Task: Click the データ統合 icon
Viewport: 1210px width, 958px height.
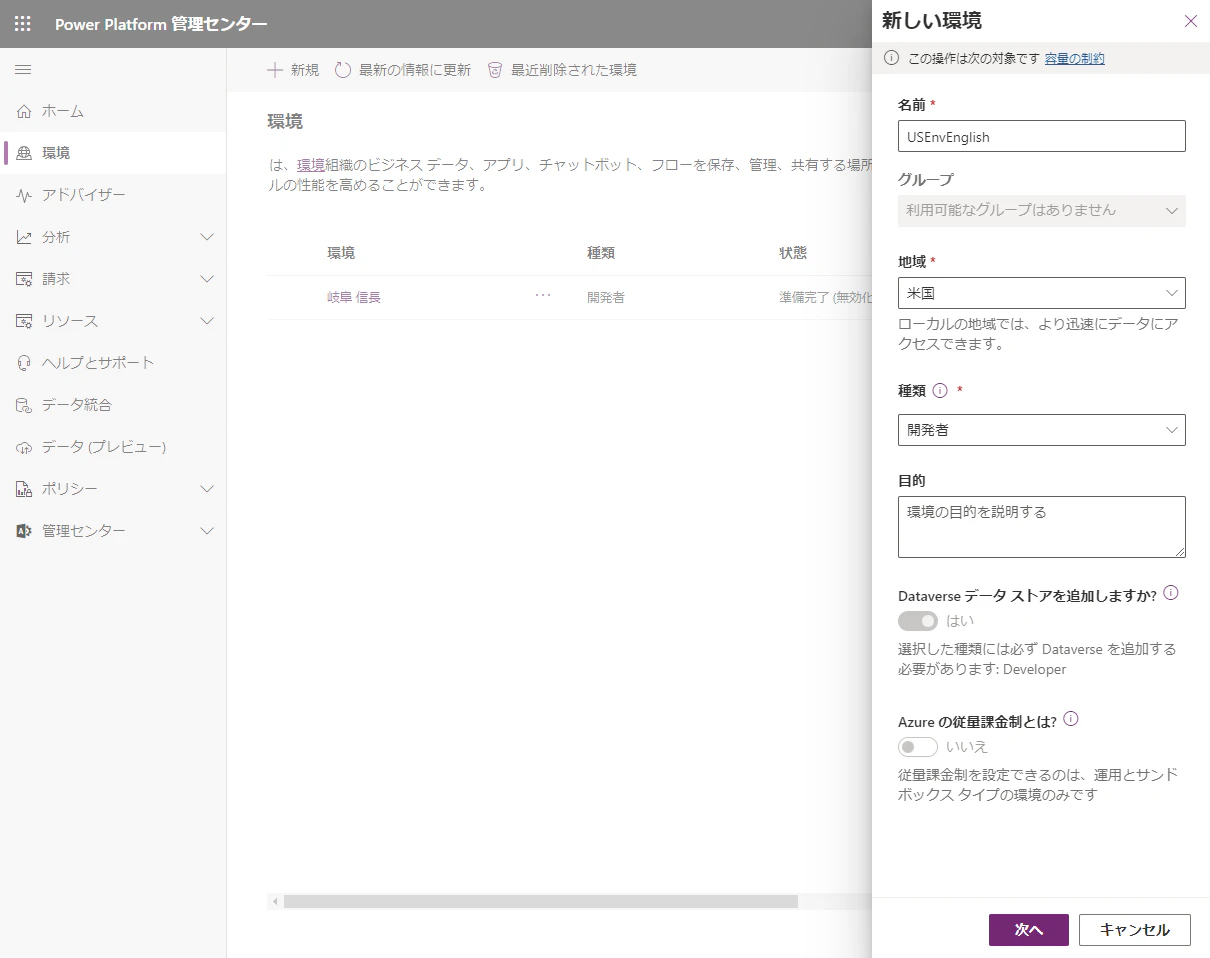Action: (24, 405)
